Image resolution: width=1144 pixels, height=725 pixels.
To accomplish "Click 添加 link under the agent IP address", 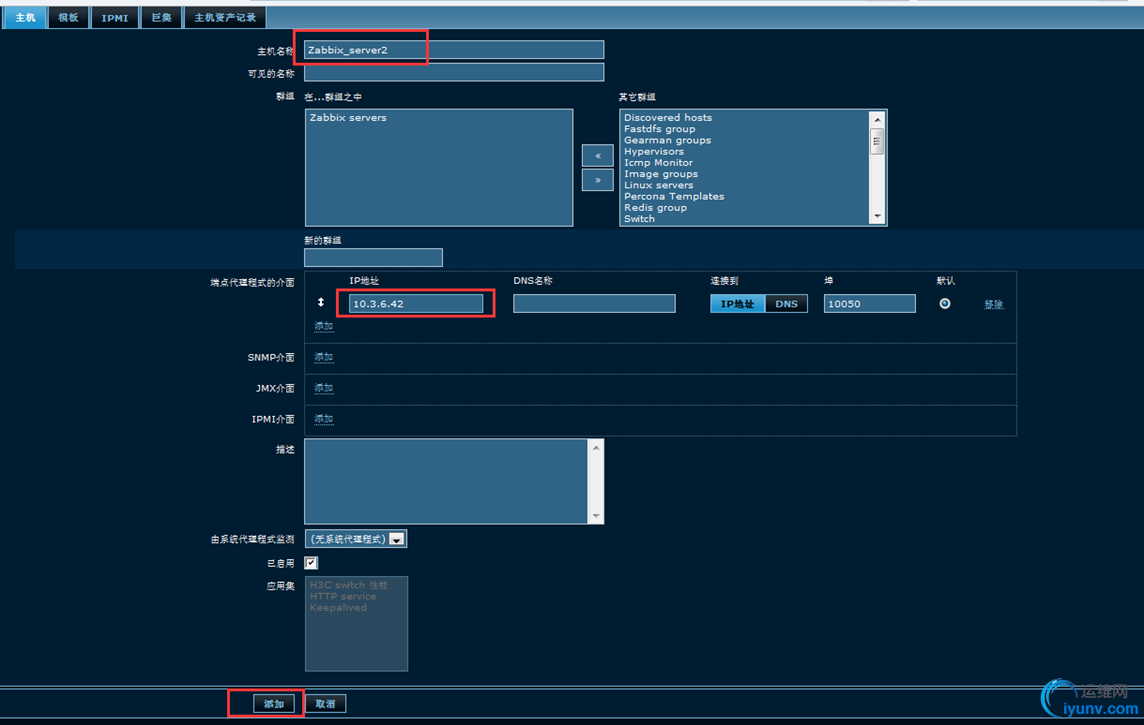I will tap(324, 326).
